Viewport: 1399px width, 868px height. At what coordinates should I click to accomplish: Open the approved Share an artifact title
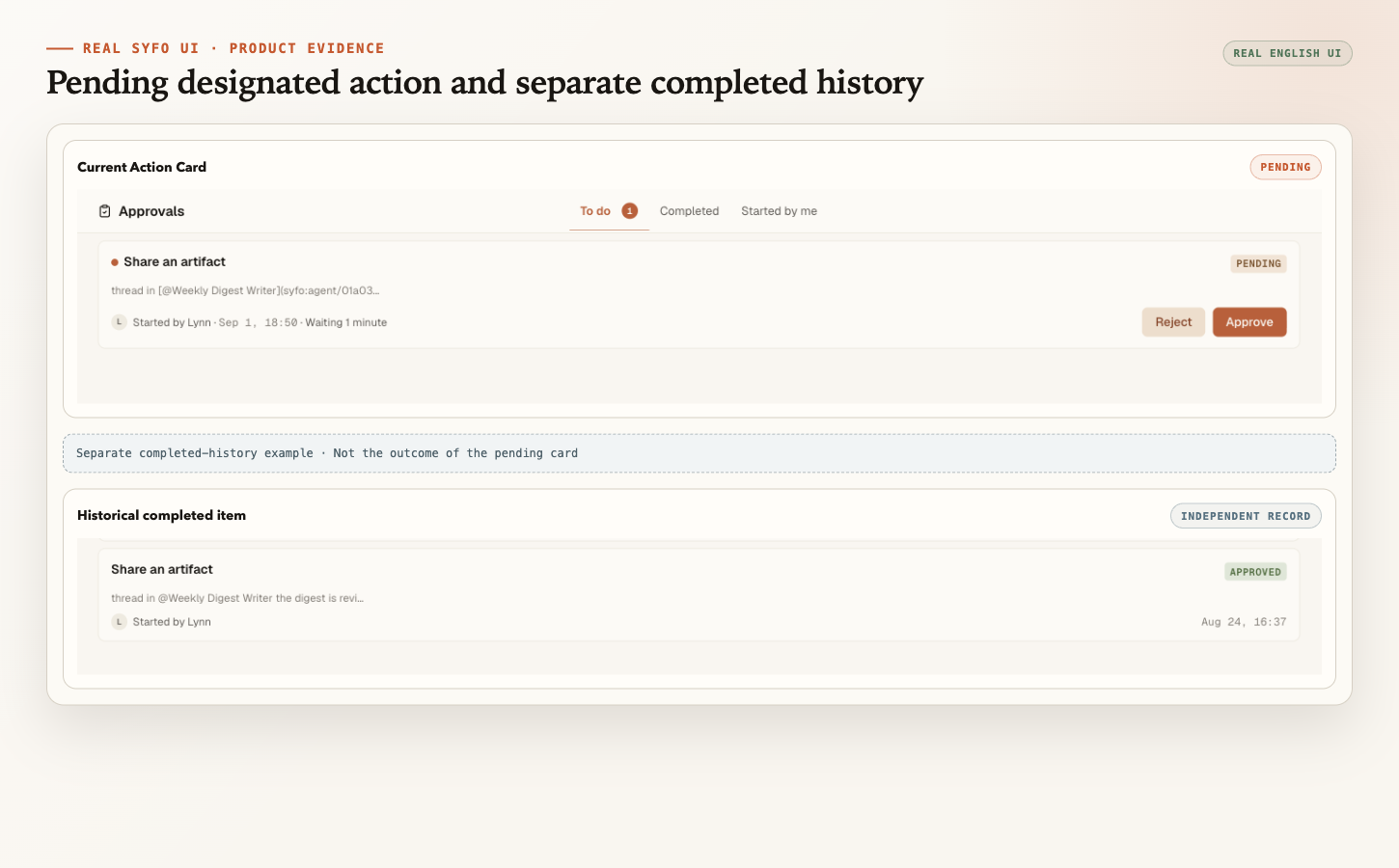click(162, 570)
